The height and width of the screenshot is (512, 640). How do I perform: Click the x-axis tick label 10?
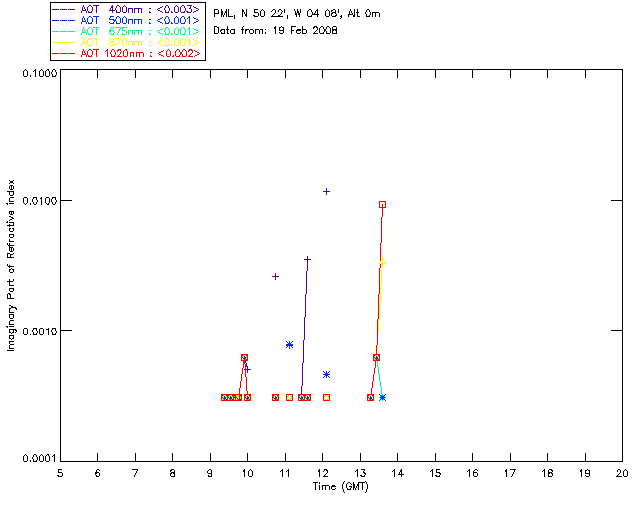tap(247, 473)
